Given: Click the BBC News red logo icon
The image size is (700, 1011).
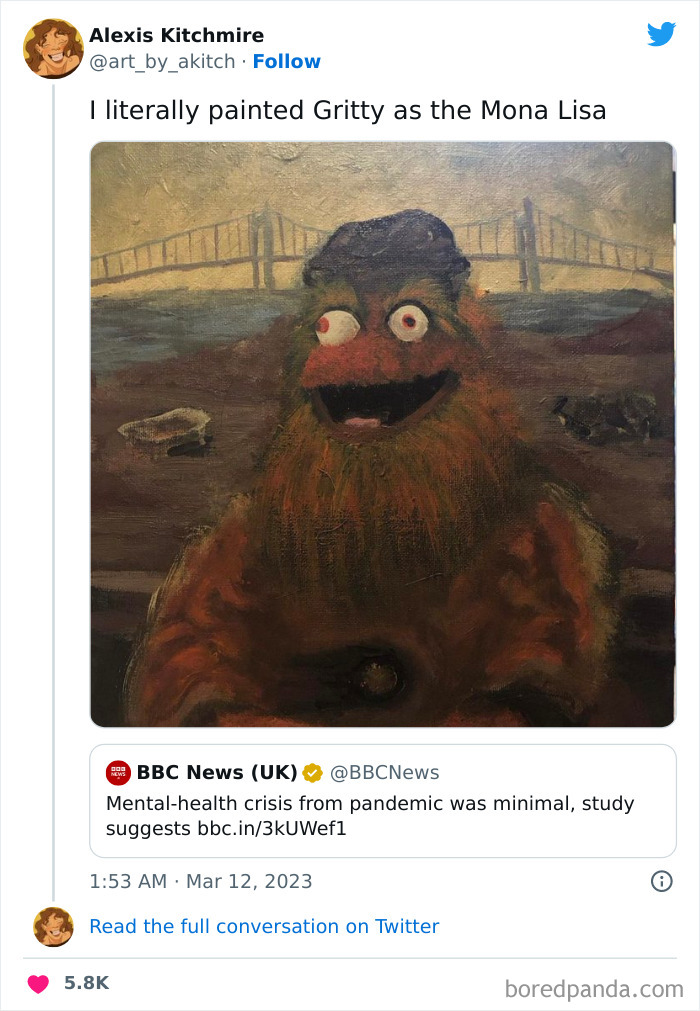Looking at the screenshot, I should 118,772.
